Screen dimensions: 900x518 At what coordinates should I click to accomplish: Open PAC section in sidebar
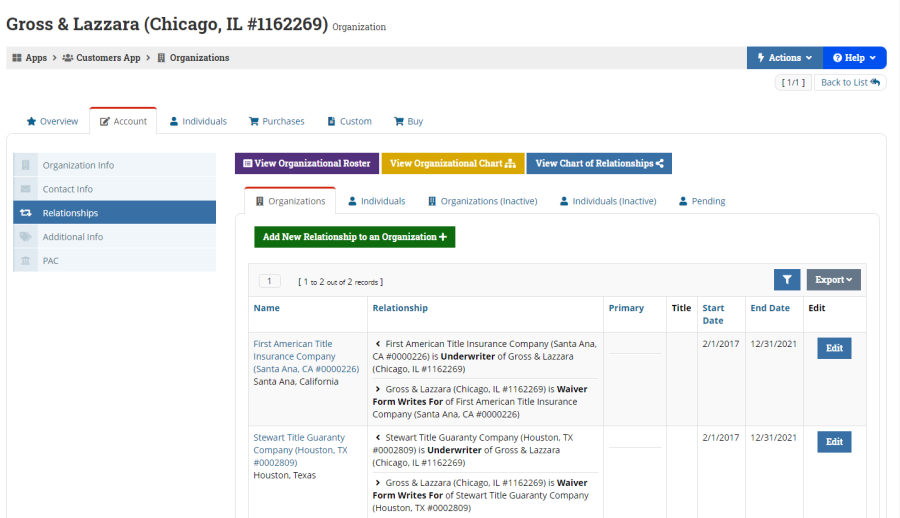[115, 261]
